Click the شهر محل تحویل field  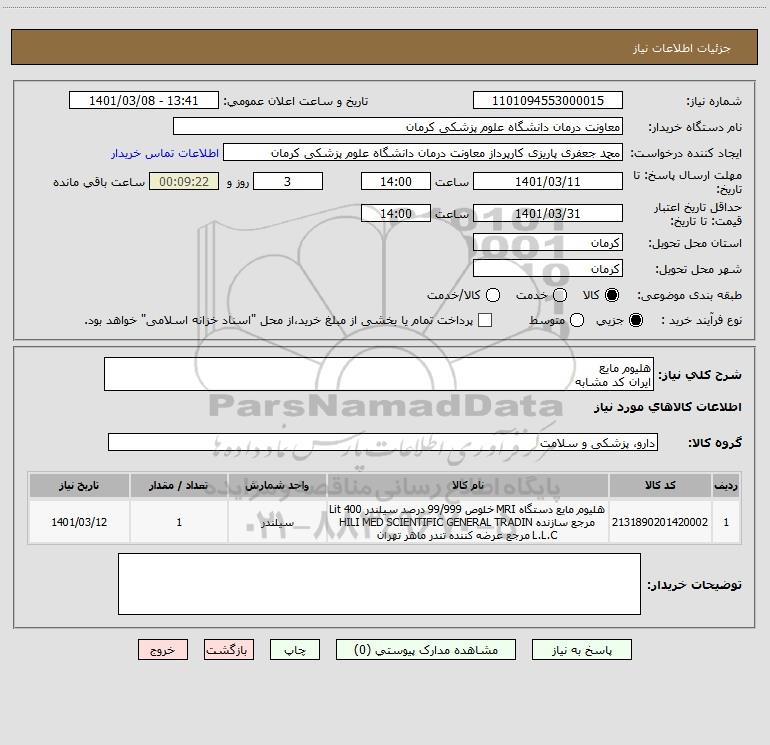coord(548,268)
